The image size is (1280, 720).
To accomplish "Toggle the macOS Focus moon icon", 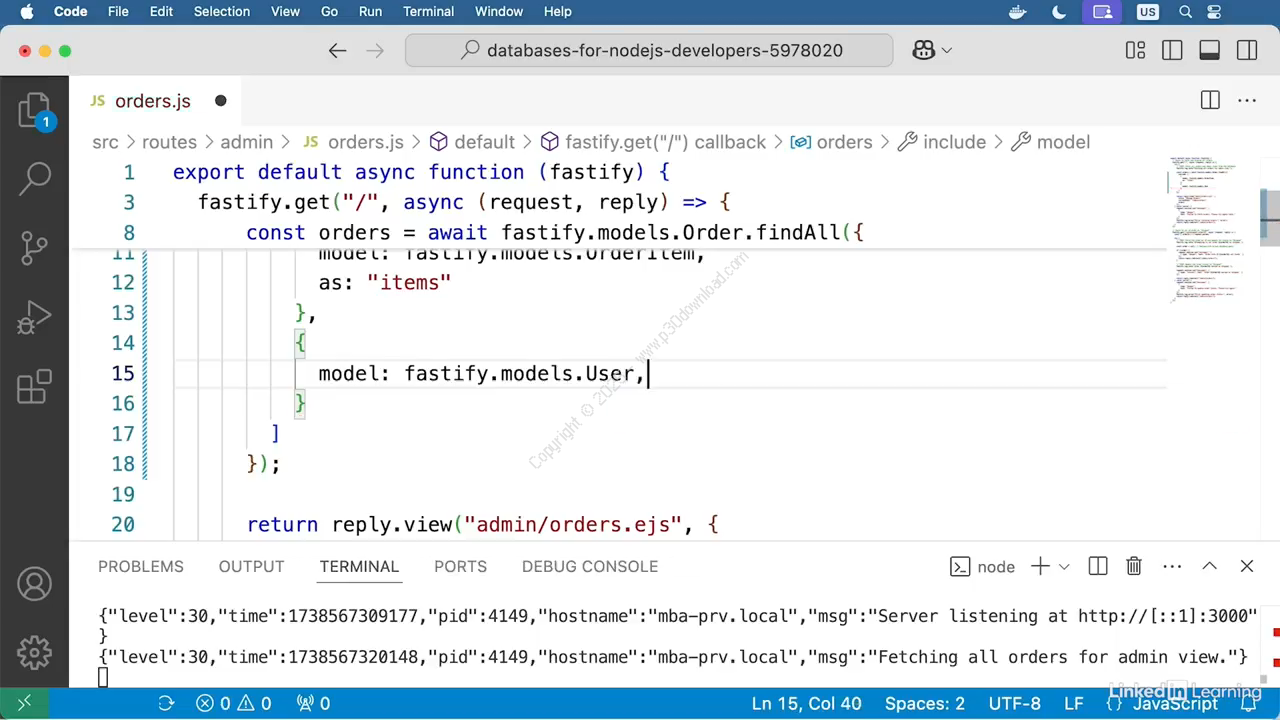I will [x=1059, y=12].
